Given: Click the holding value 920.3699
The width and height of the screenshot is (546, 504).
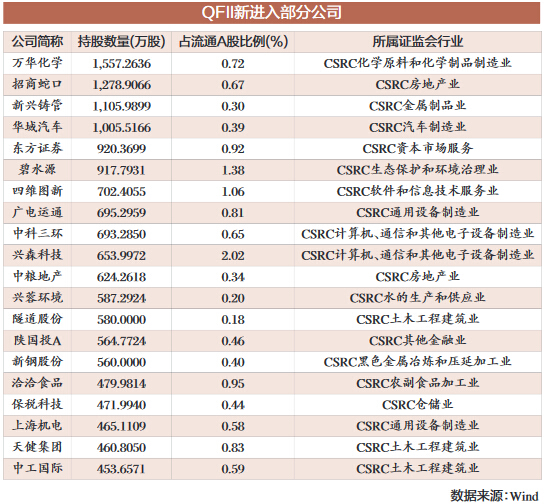Looking at the screenshot, I should (x=121, y=149).
